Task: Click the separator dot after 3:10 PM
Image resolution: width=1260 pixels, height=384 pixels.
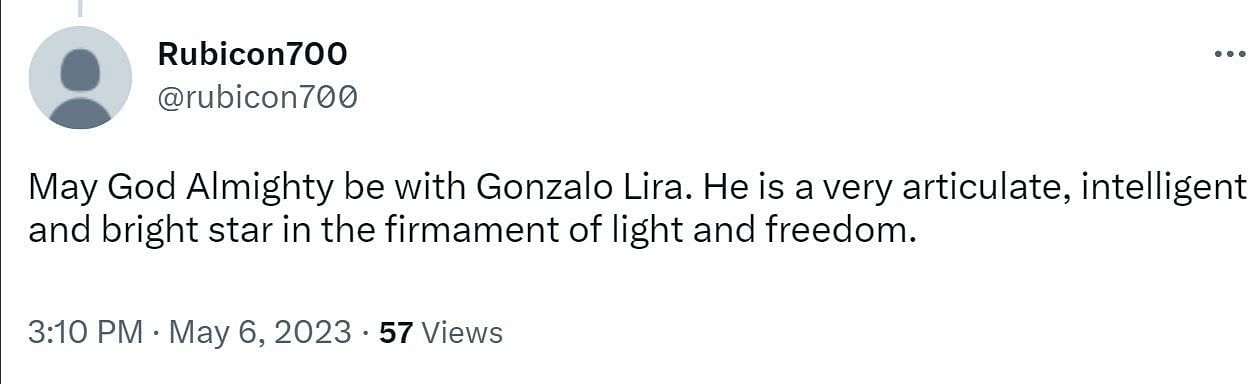Action: (157, 332)
